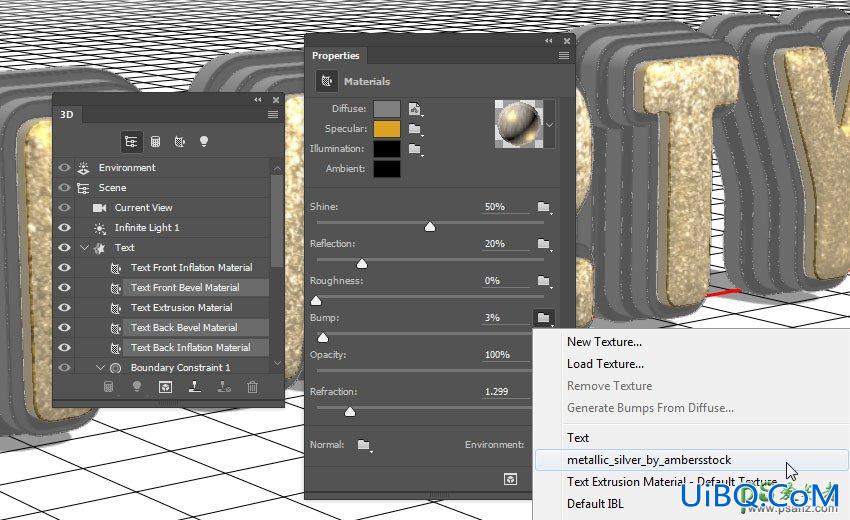Toggle visibility of the Text mesh
The width and height of the screenshot is (850, 520).
tap(64, 248)
